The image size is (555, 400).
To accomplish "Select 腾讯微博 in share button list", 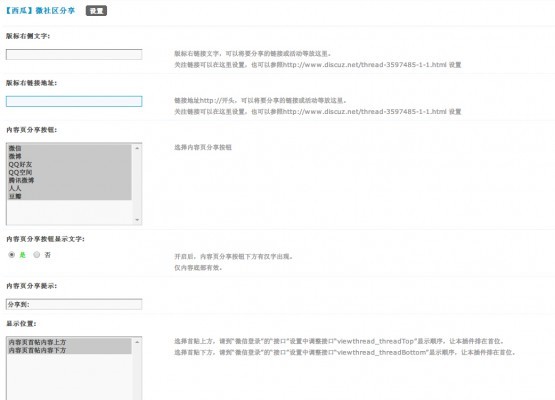I will pyautogui.click(x=70, y=180).
